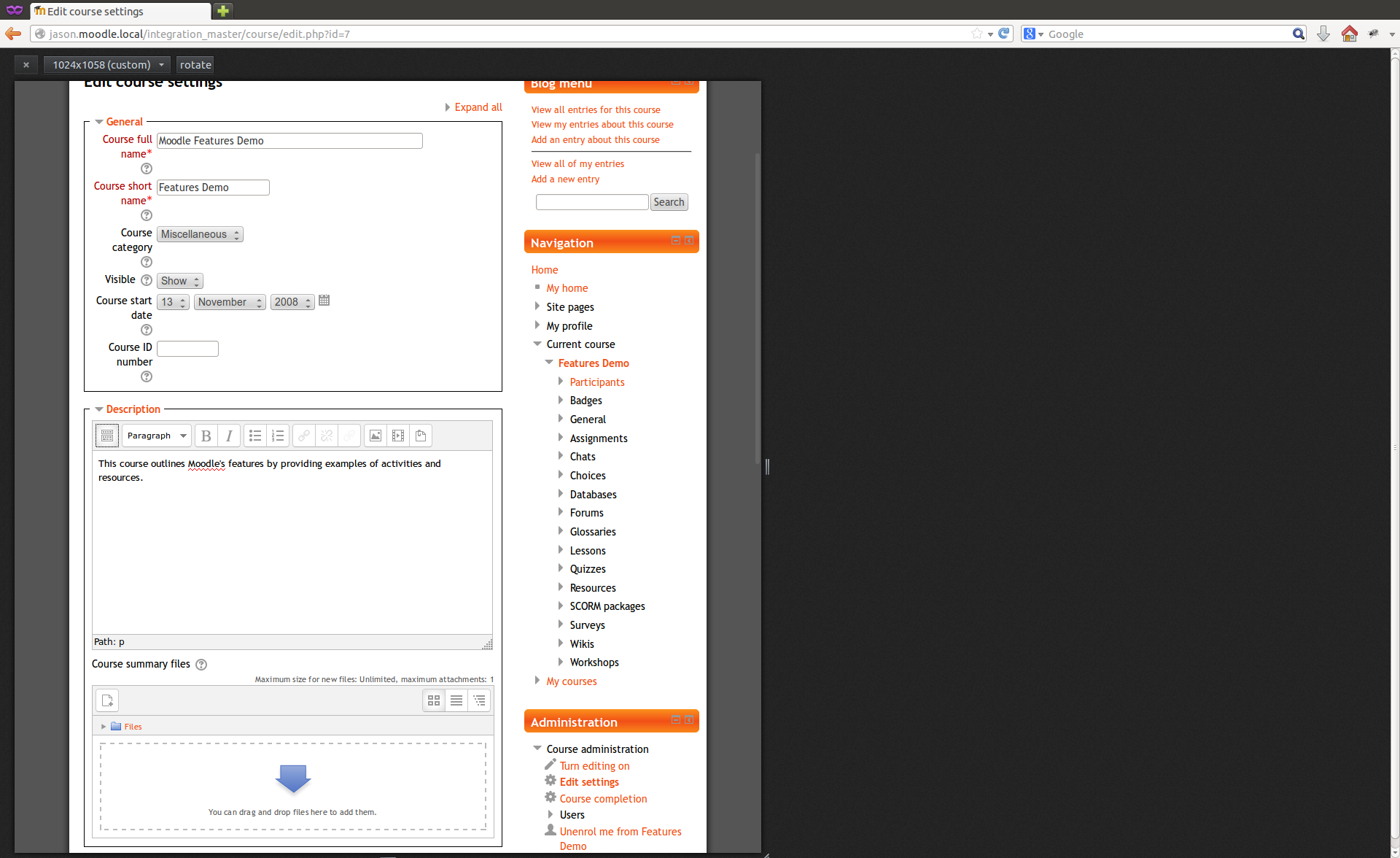Insert an unordered bullet list
Viewport: 1400px width, 858px height.
click(255, 436)
